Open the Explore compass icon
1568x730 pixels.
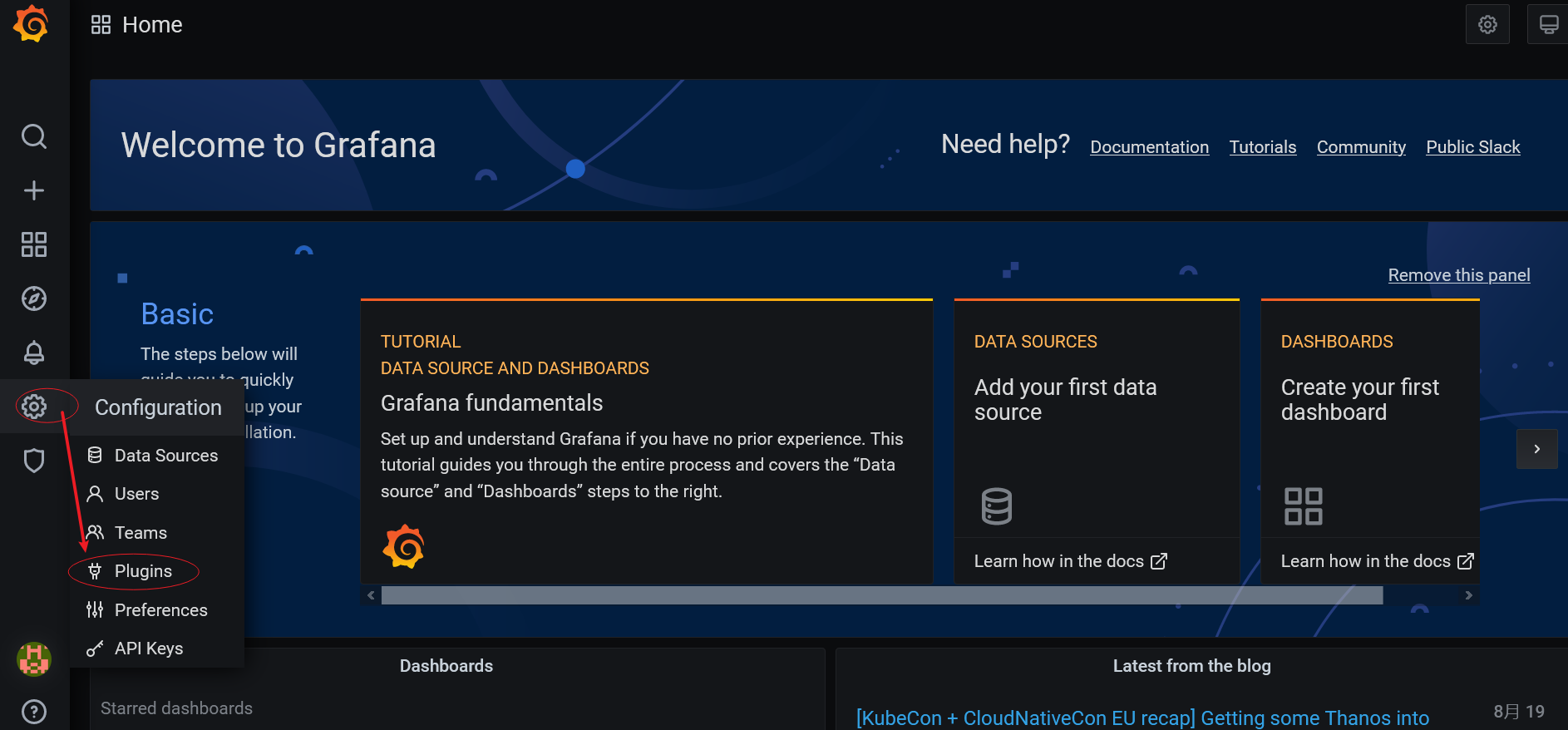click(x=34, y=298)
